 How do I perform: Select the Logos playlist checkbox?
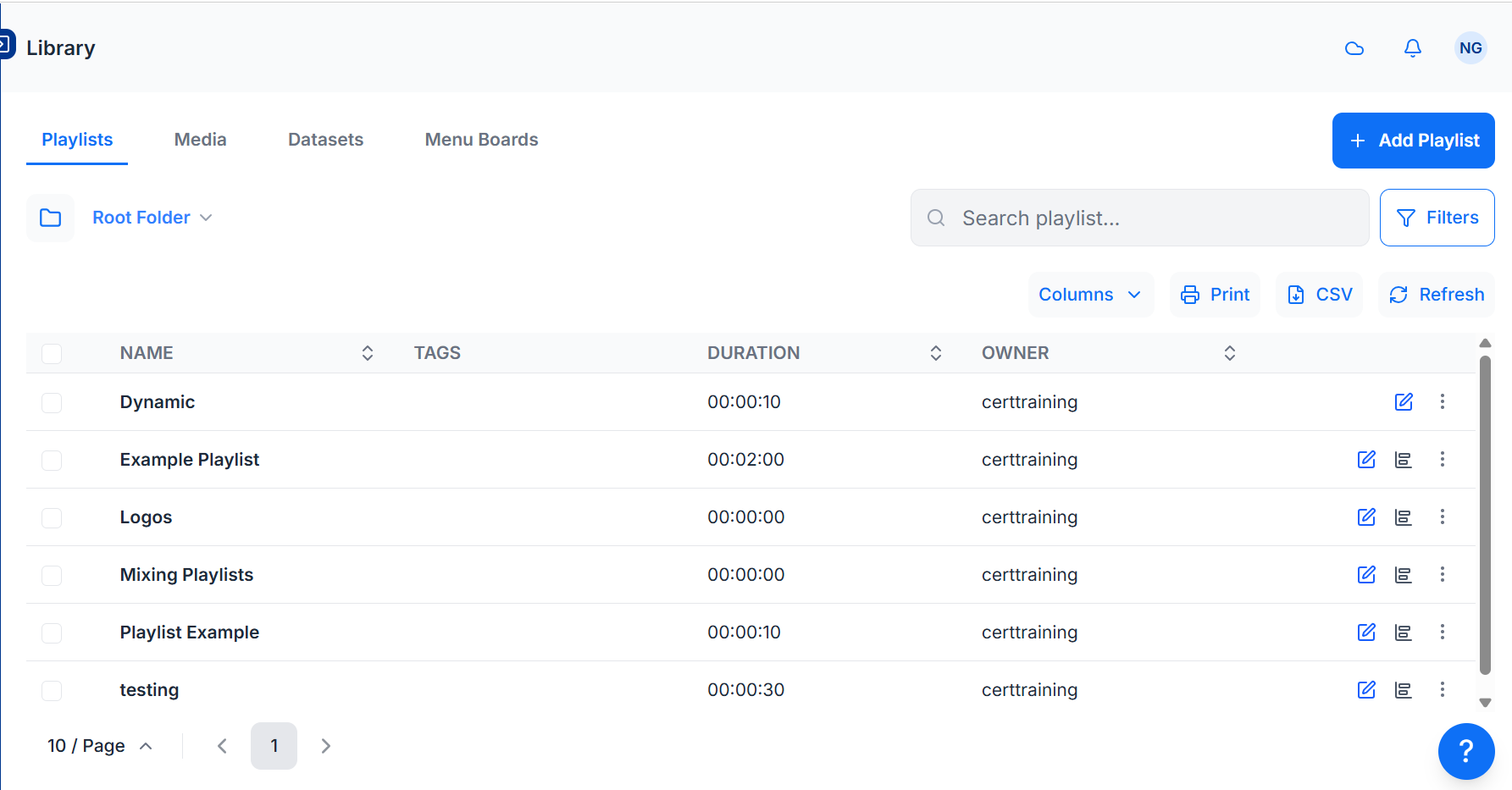click(x=52, y=517)
